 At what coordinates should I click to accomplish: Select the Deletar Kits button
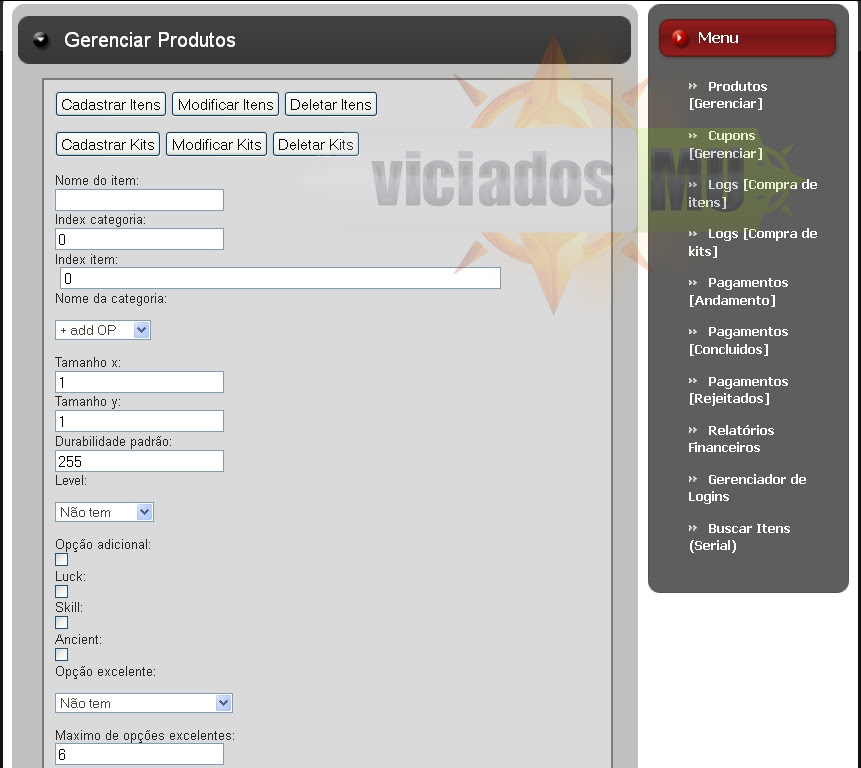316,144
